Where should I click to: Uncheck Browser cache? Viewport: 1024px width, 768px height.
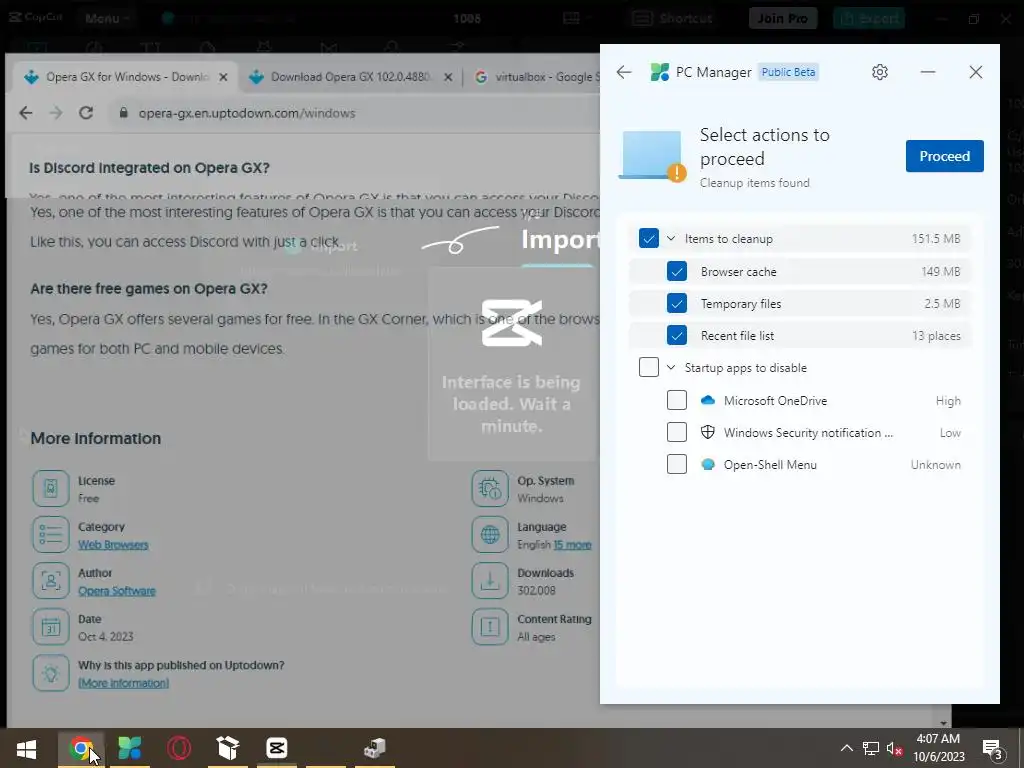[677, 271]
